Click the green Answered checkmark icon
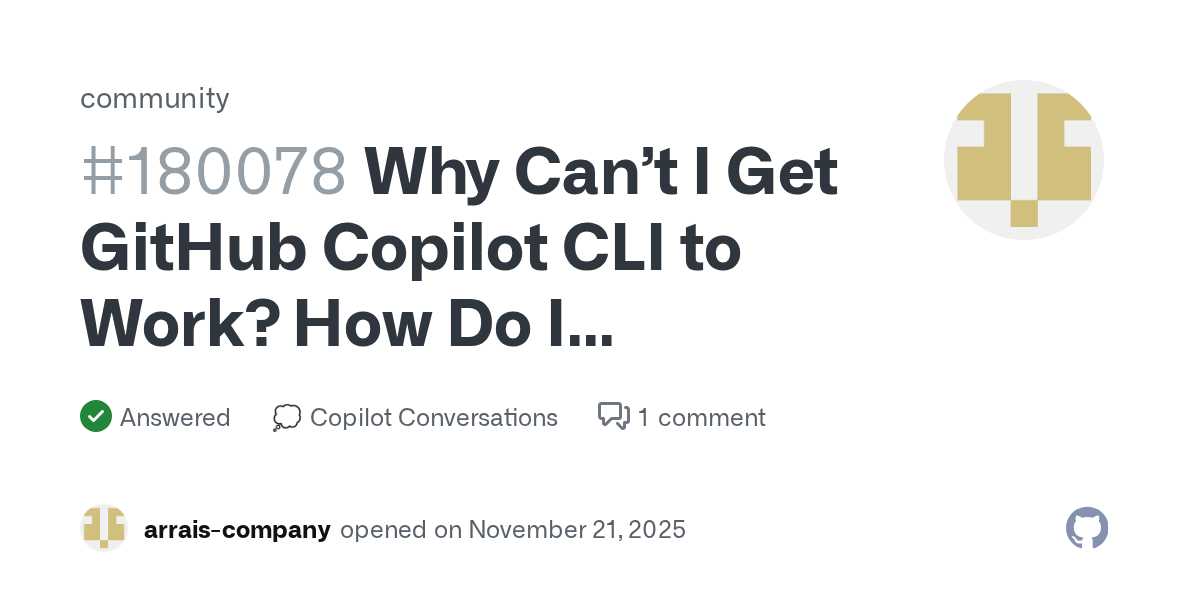The width and height of the screenshot is (1200, 600). click(x=95, y=416)
